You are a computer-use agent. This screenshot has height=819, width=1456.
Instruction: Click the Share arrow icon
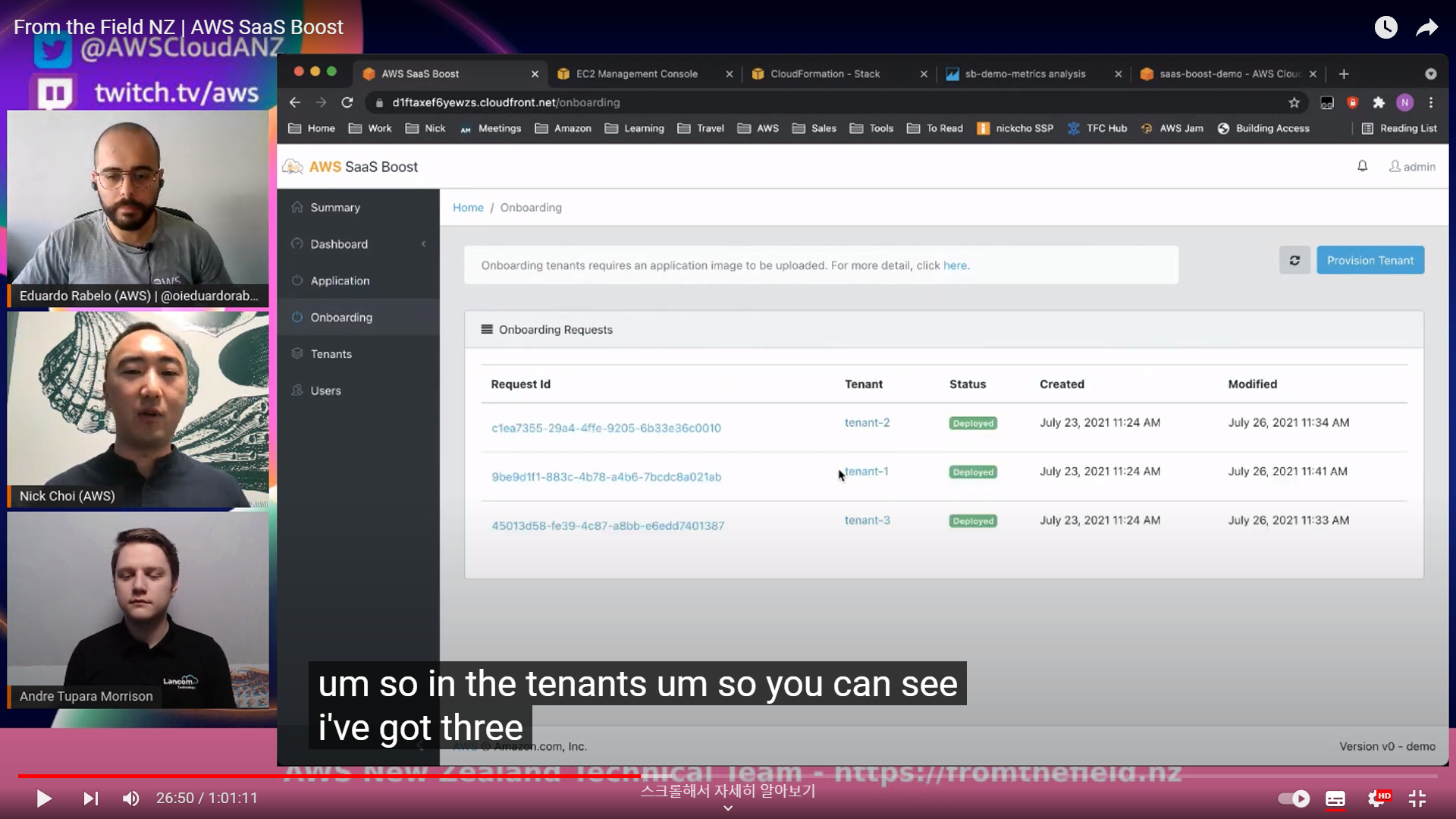(x=1426, y=27)
